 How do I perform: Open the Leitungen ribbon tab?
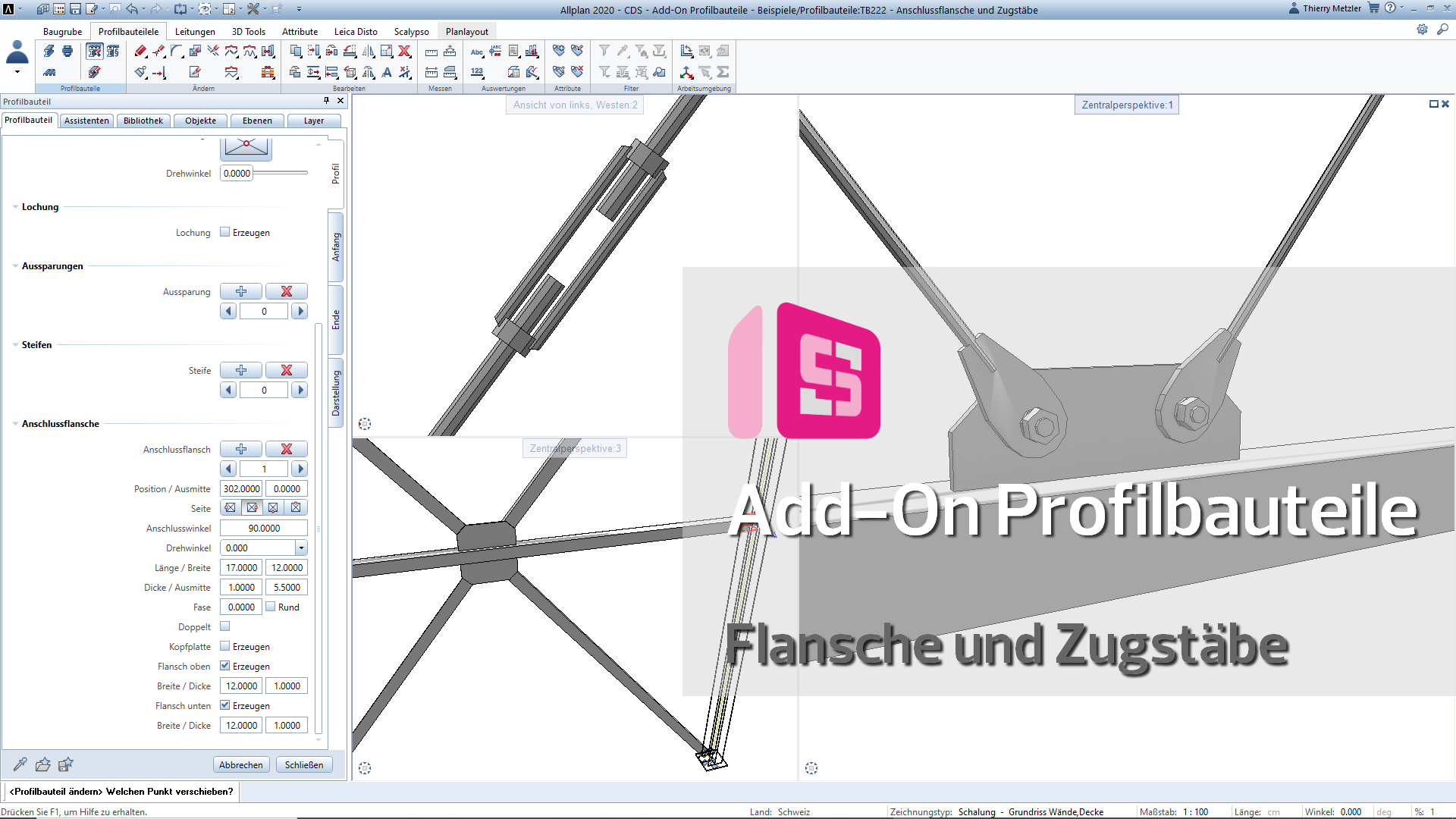pyautogui.click(x=195, y=31)
